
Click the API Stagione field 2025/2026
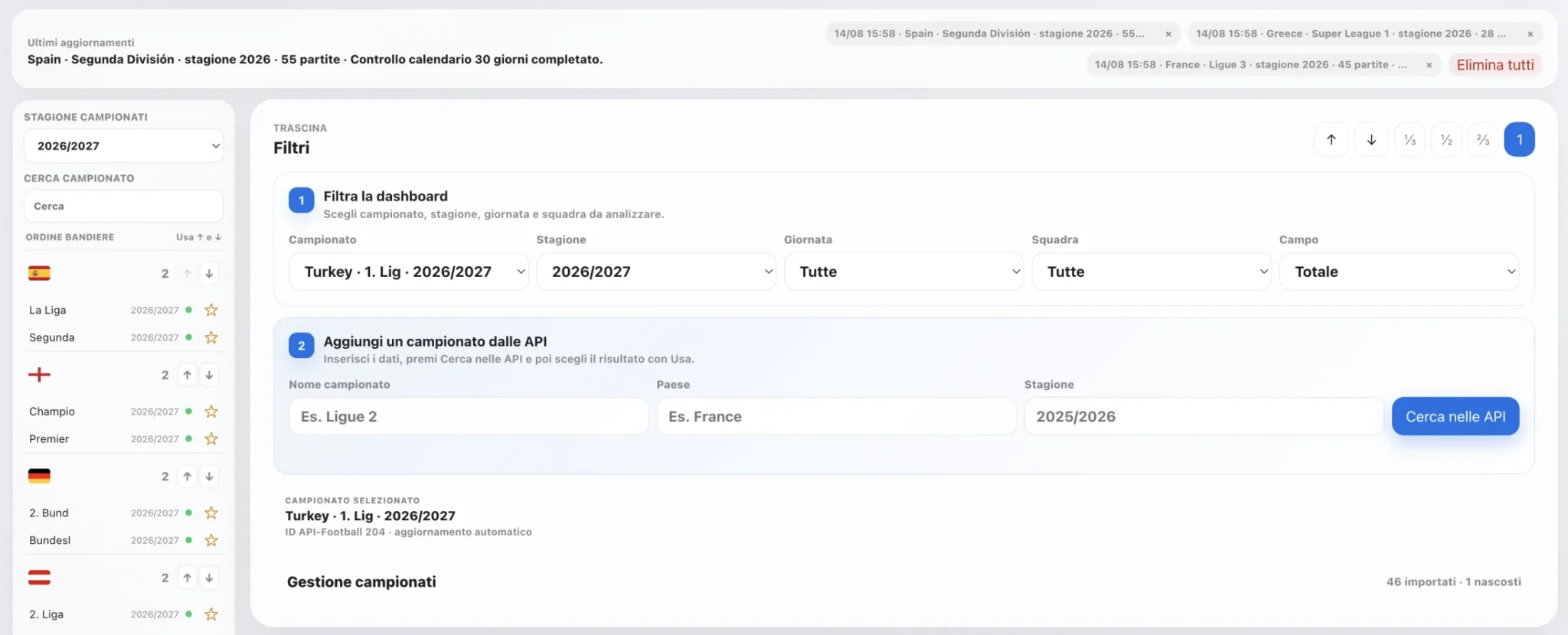[x=1204, y=416]
